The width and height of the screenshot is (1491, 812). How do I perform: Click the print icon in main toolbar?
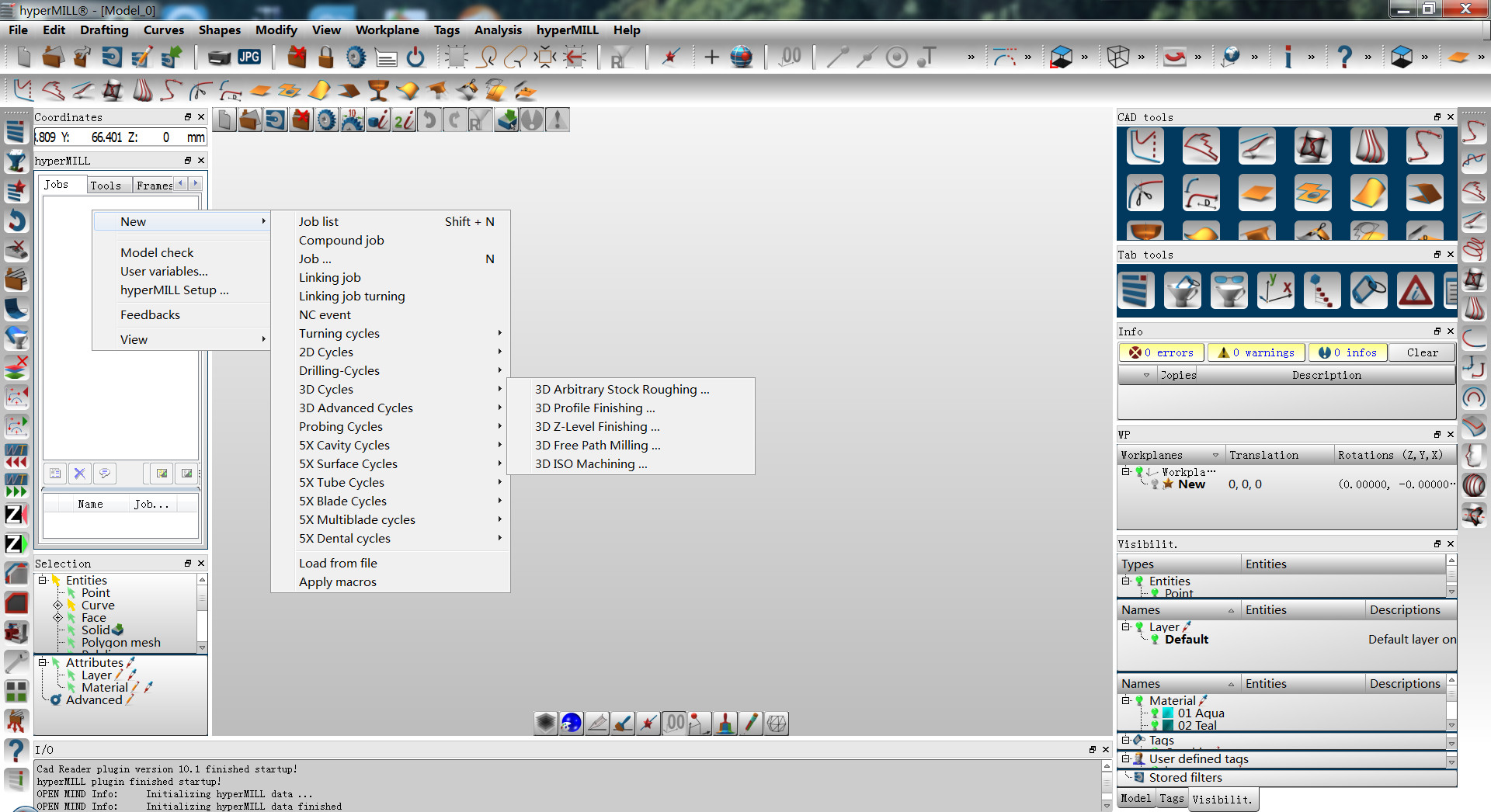(x=220, y=57)
